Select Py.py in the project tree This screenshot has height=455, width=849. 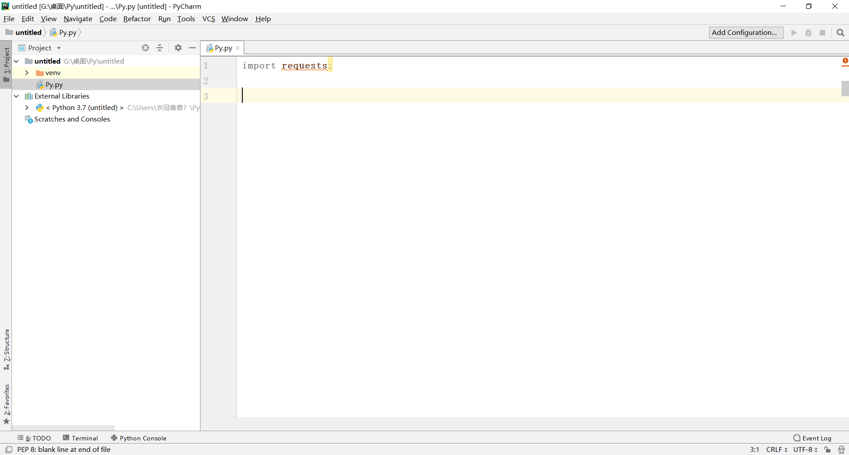click(x=54, y=85)
